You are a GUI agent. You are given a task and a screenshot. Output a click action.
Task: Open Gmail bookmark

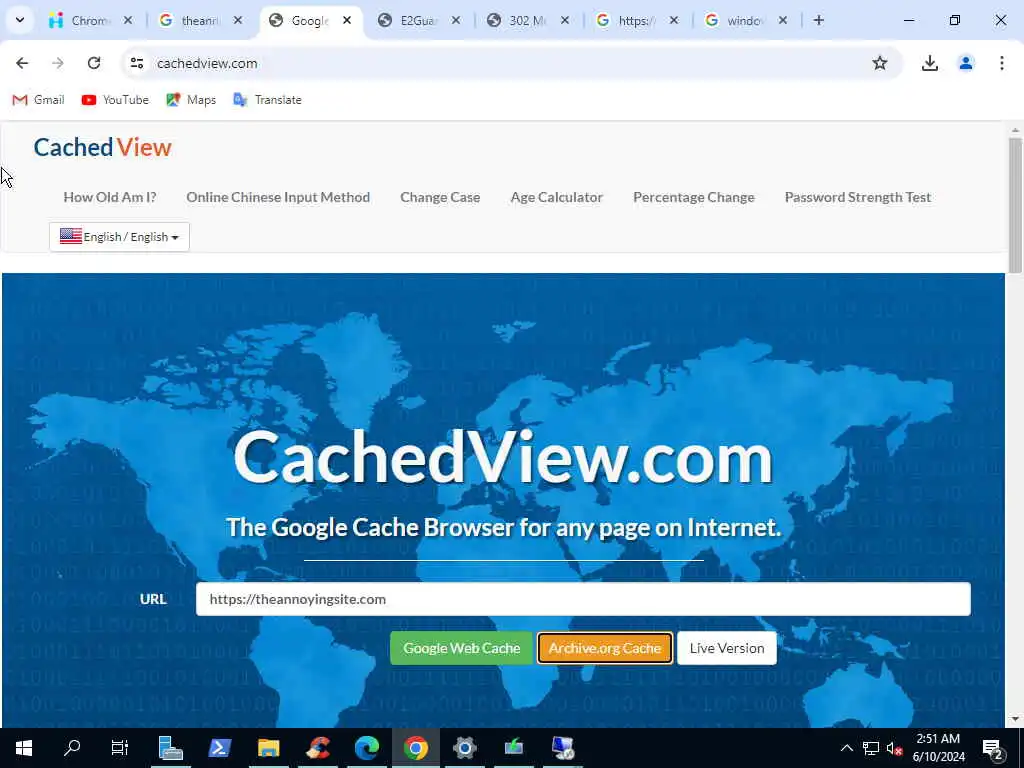(x=39, y=100)
